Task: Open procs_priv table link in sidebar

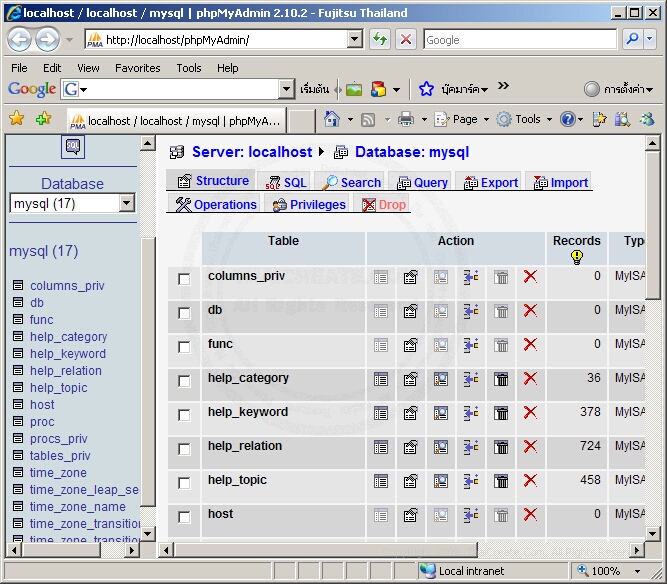Action: tap(59, 439)
